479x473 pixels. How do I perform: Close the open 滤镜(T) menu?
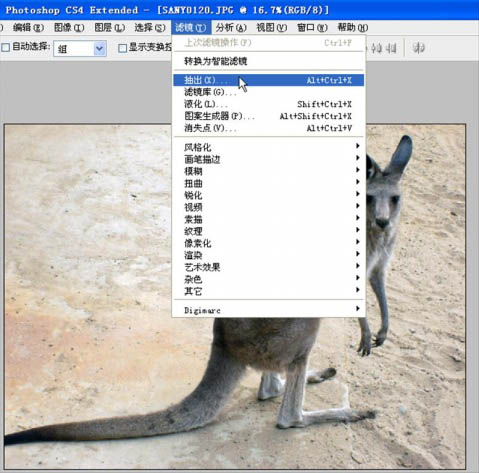tap(191, 28)
